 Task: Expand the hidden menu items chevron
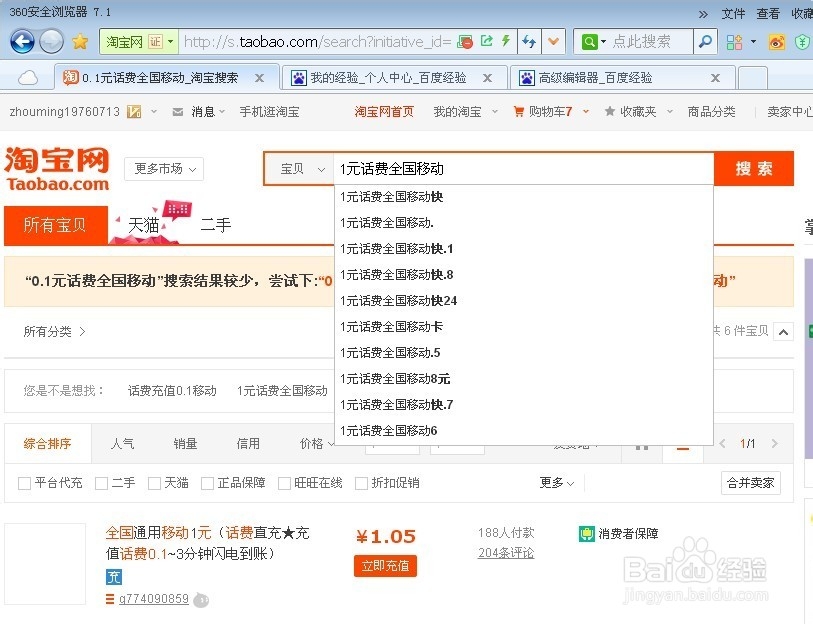(x=703, y=14)
